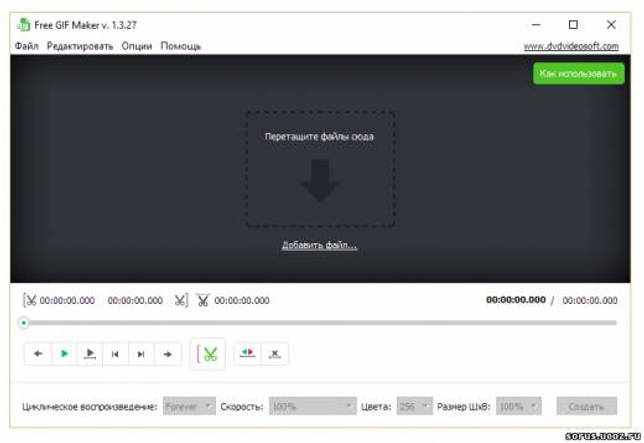Image resolution: width=644 pixels, height=443 pixels.
Task: Click the scissors icon before third timecode
Action: pos(203,300)
